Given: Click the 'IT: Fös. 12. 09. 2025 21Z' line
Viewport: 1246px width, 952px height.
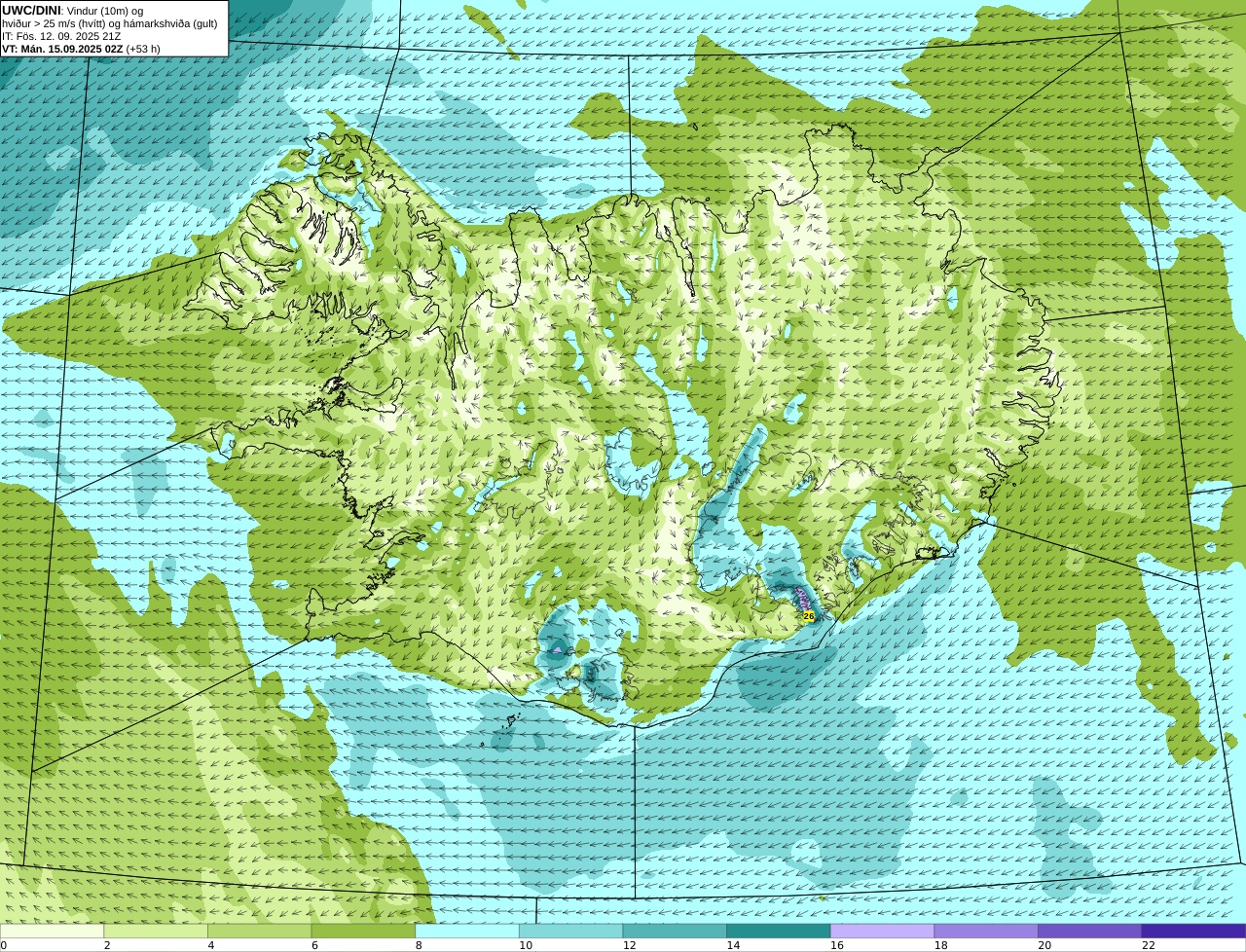Looking at the screenshot, I should [x=61, y=36].
